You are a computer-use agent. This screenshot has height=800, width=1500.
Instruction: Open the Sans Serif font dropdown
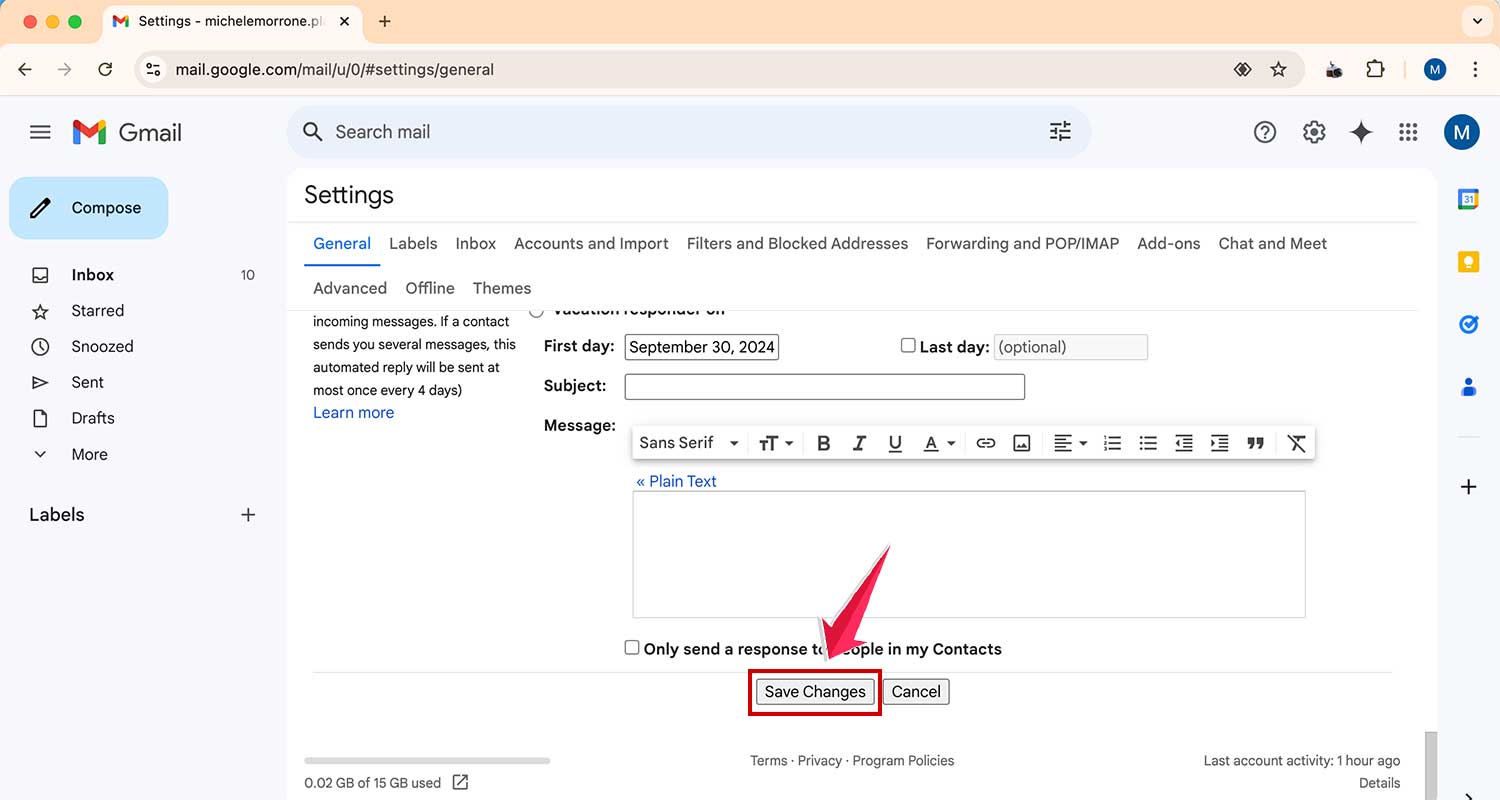688,442
